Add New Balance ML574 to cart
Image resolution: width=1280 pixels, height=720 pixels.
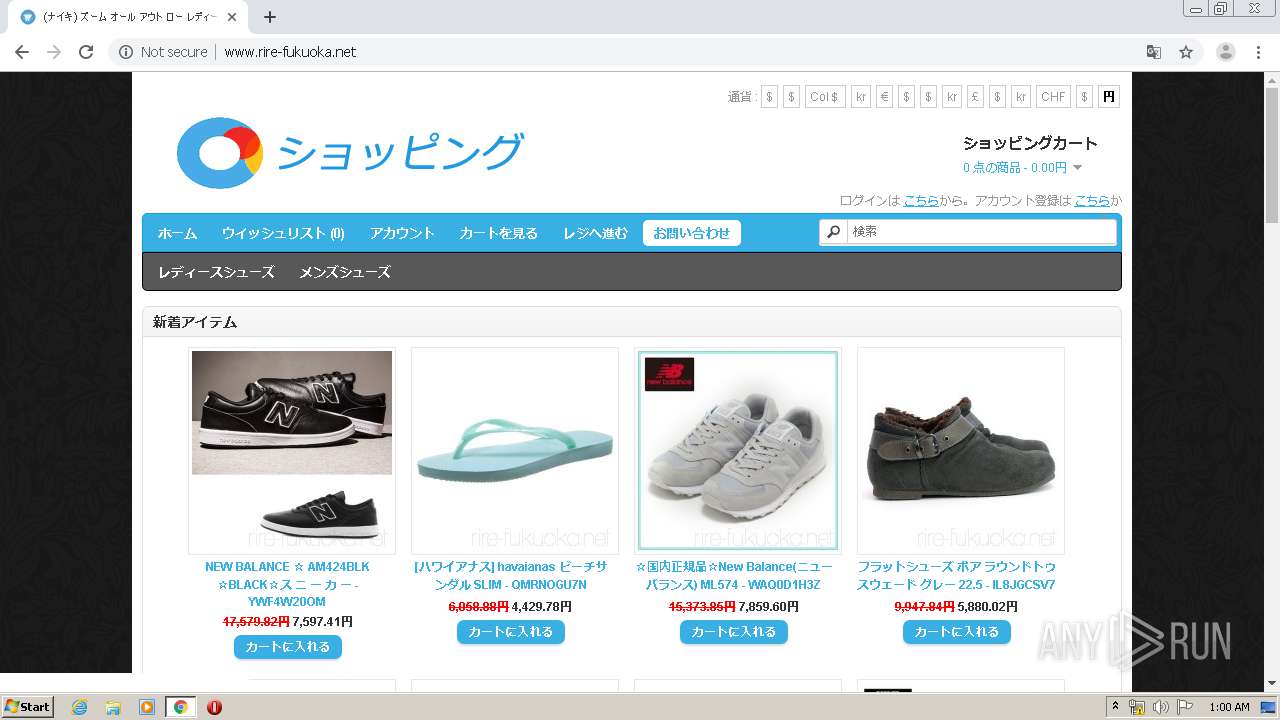pyautogui.click(x=734, y=632)
